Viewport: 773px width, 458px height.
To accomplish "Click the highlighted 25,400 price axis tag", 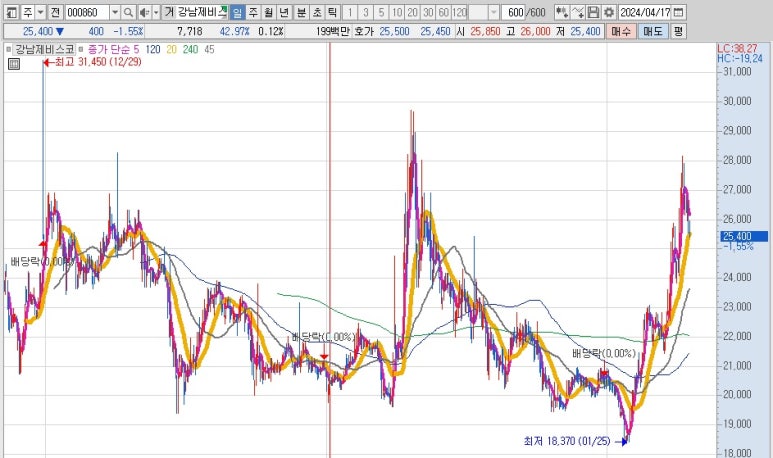I will click(x=744, y=236).
